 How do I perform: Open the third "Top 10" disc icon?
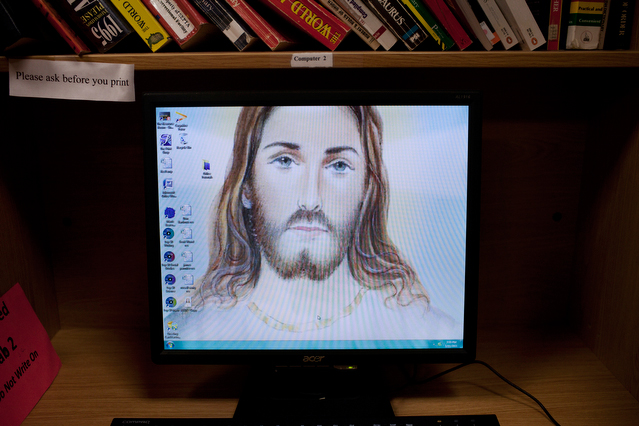[x=169, y=279]
